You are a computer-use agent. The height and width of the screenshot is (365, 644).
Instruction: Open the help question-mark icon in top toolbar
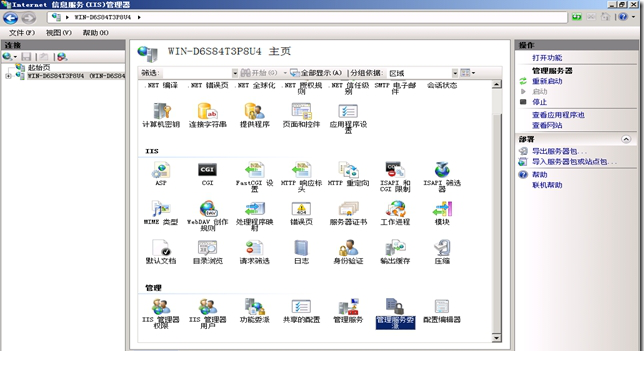(623, 17)
